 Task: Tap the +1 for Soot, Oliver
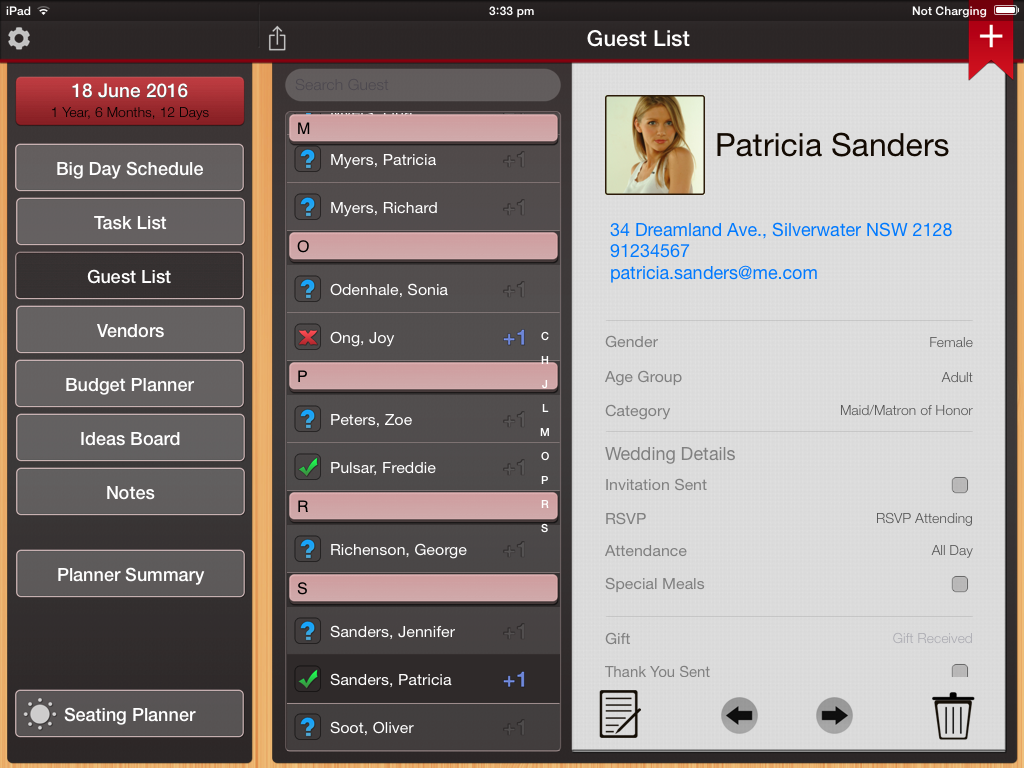515,728
